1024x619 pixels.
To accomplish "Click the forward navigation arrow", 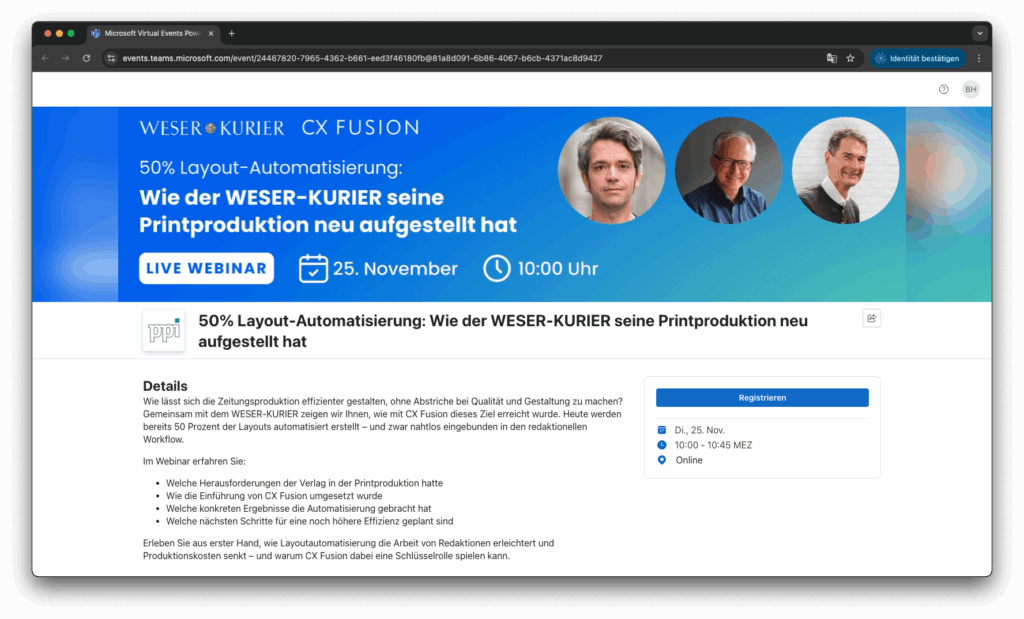I will click(x=65, y=58).
